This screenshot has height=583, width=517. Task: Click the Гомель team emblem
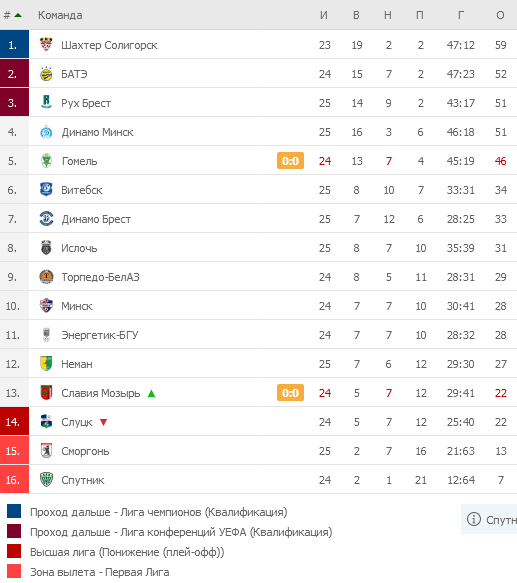[x=46, y=161]
